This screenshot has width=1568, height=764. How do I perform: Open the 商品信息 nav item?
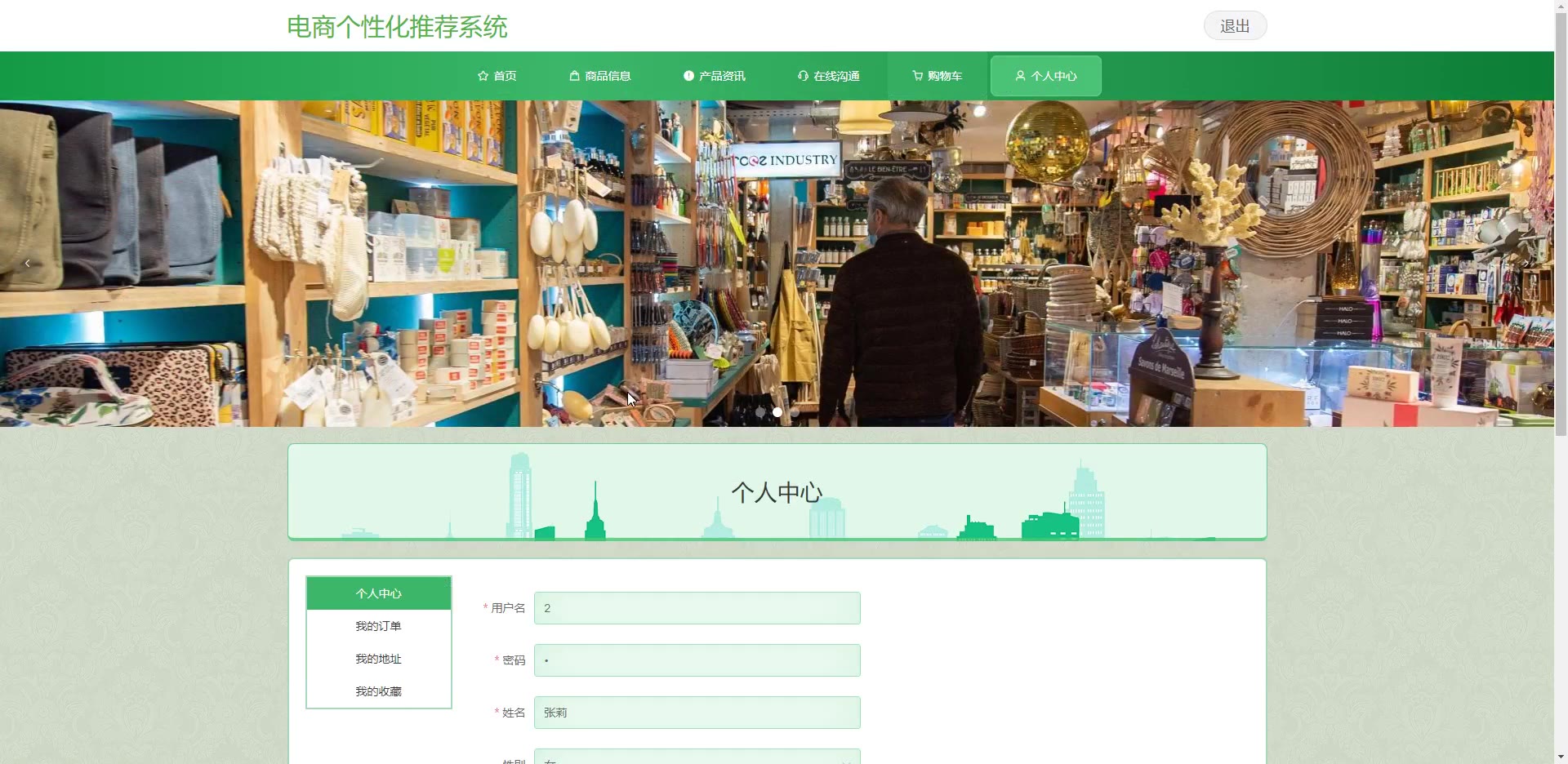pos(600,76)
